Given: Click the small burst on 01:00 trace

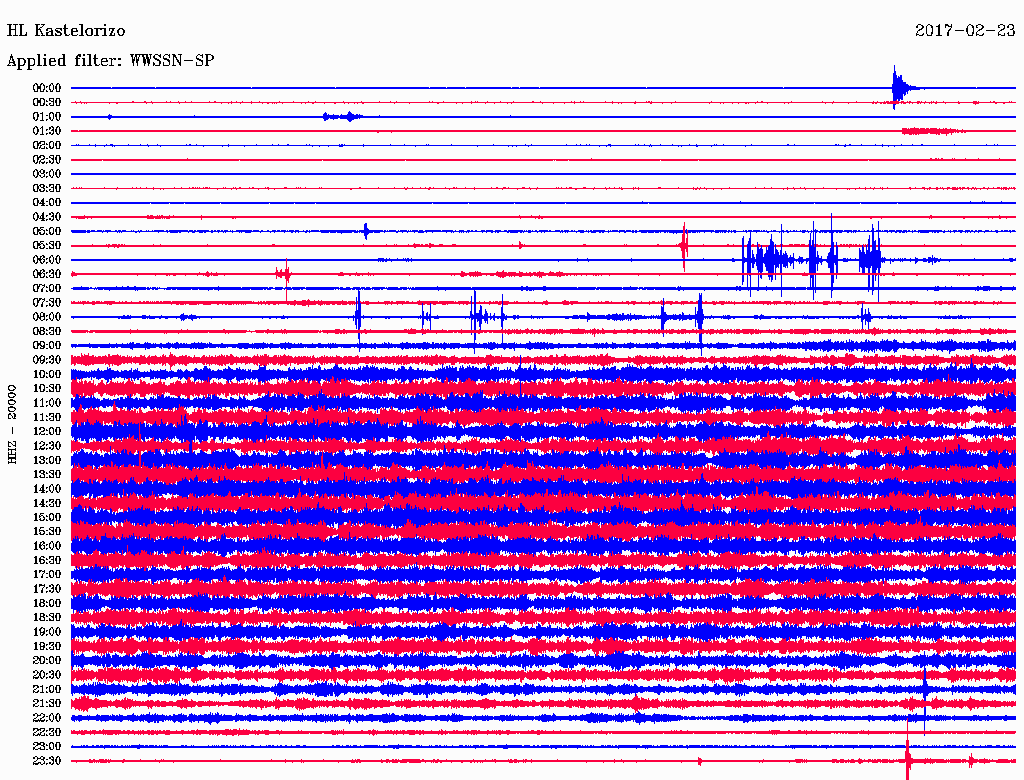Looking at the screenshot, I should 343,117.
